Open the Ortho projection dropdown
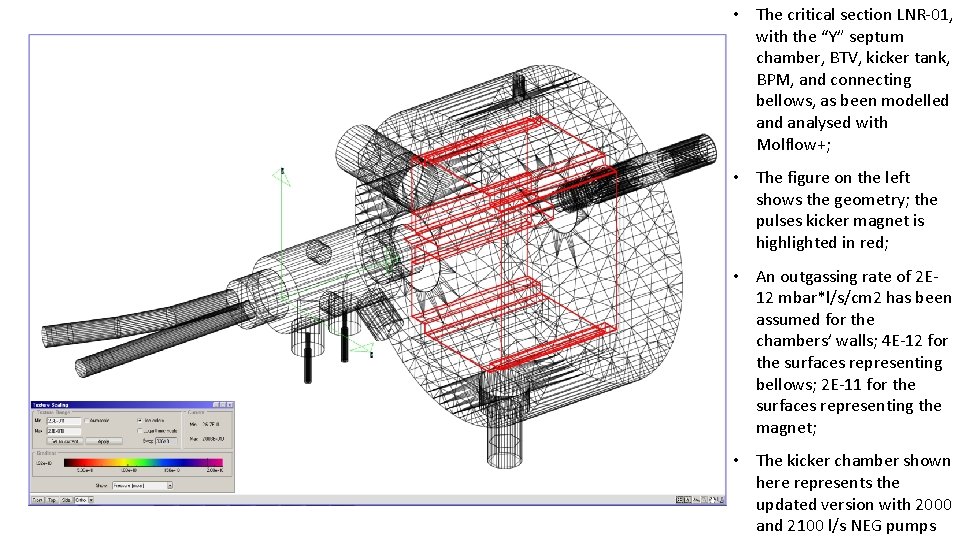Viewport: 960px width, 540px height. click(83, 500)
